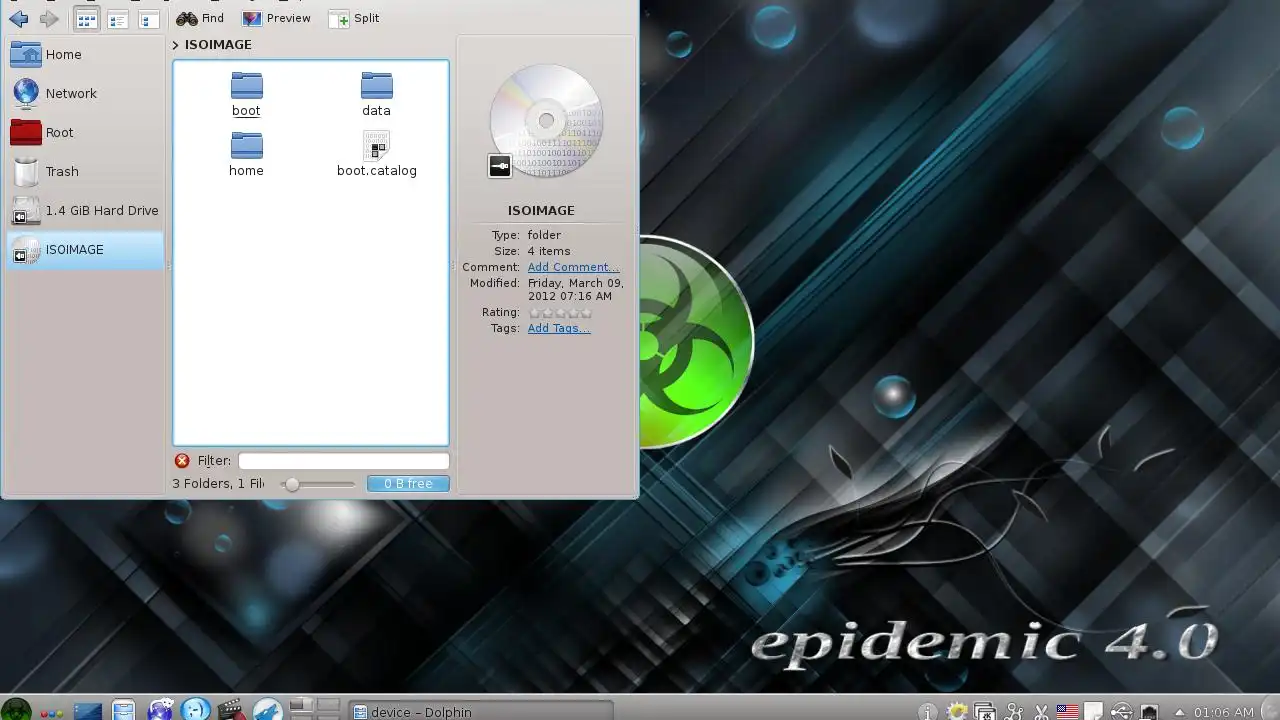Open the Root place
Viewport: 1280px width, 720px height.
[x=85, y=132]
